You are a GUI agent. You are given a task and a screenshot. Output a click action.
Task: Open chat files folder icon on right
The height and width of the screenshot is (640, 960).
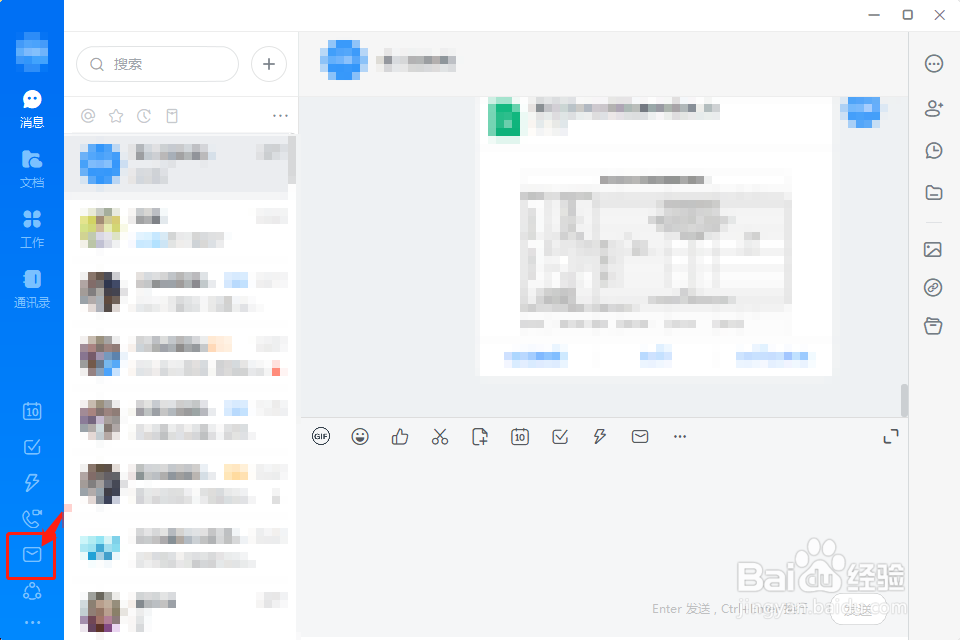pos(934,193)
